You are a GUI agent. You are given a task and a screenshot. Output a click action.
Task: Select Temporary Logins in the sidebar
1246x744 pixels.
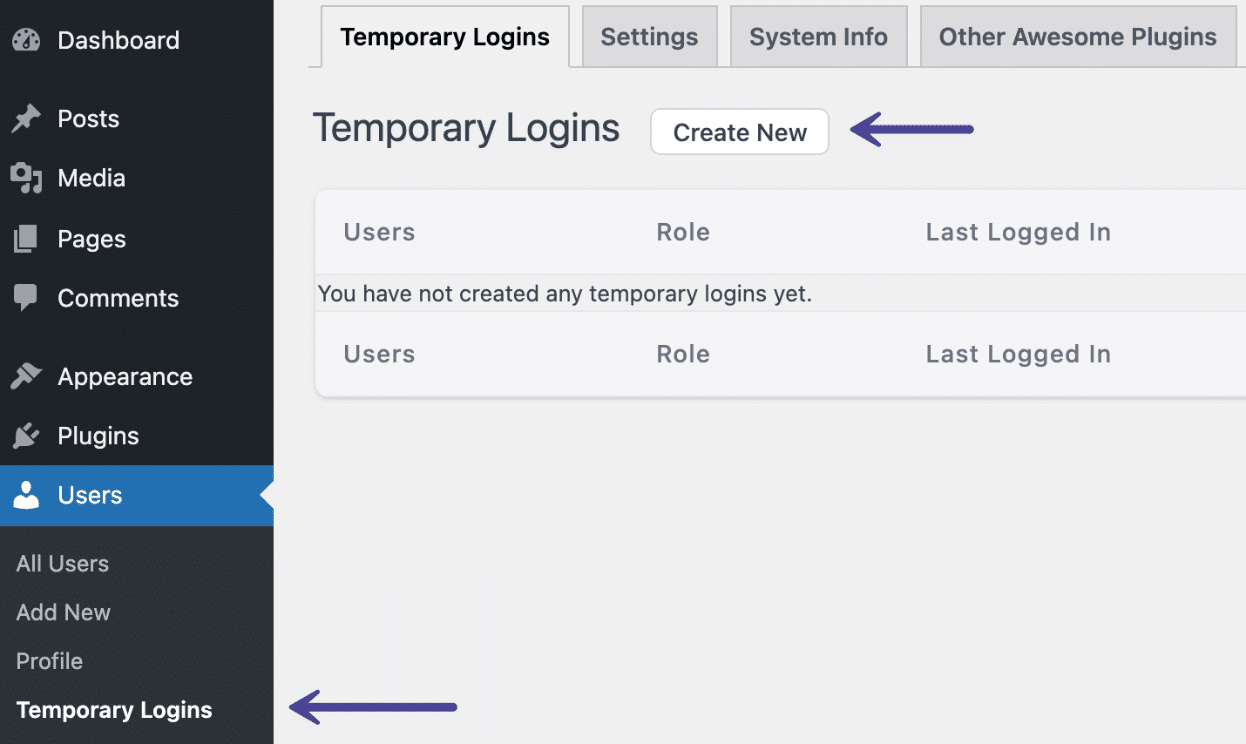[113, 710]
